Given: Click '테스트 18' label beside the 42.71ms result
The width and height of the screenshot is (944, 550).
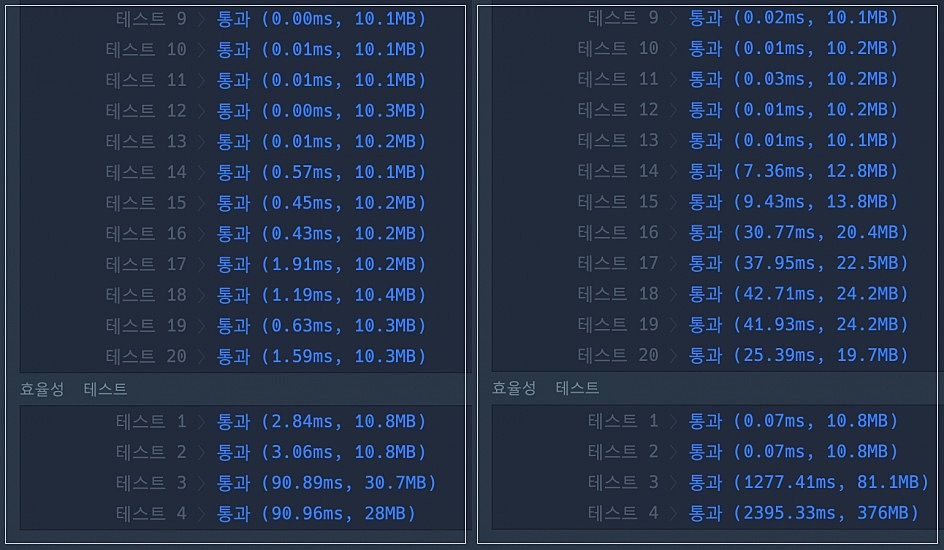Looking at the screenshot, I should click(x=618, y=294).
